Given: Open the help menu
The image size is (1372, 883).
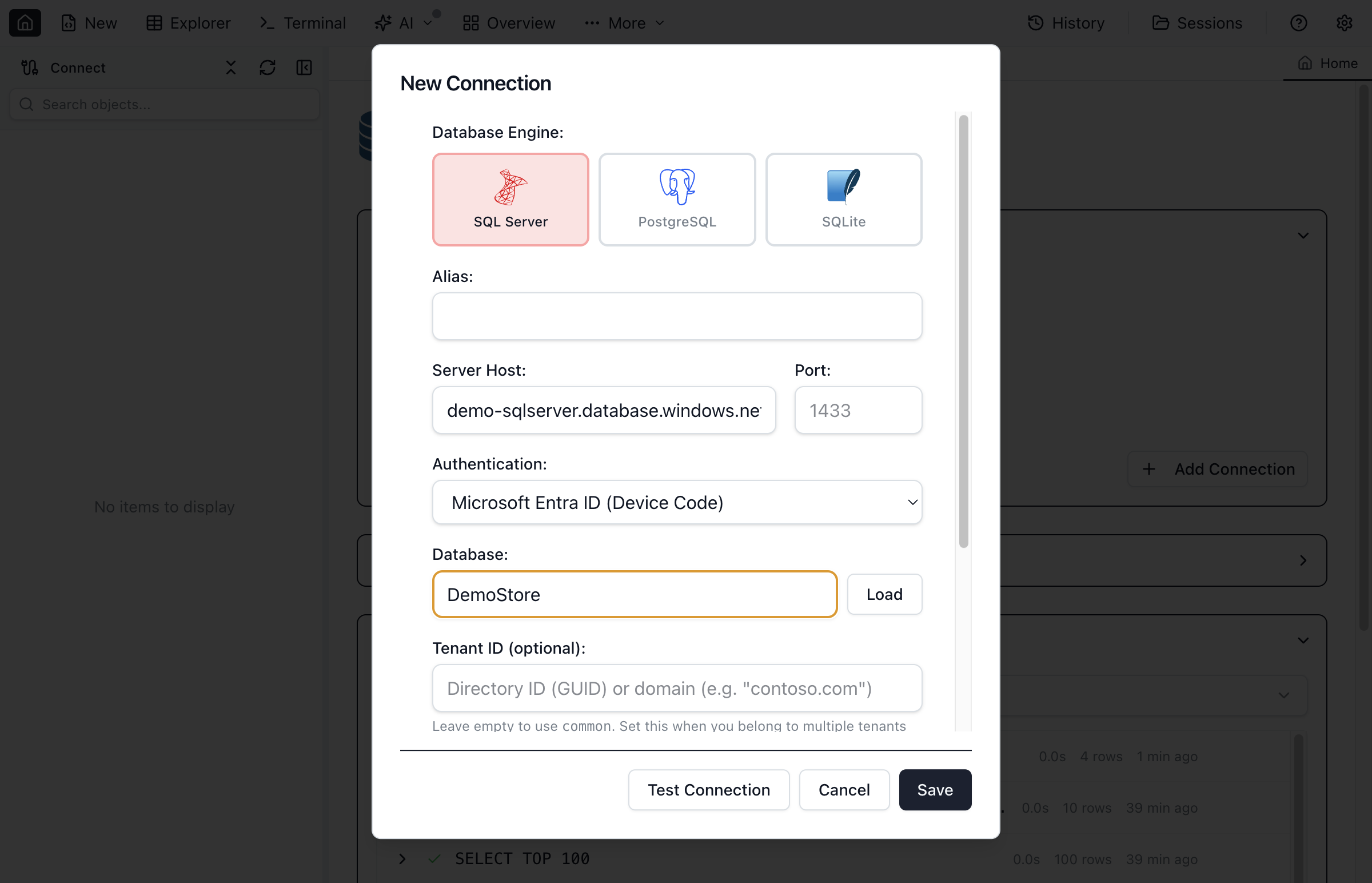Looking at the screenshot, I should [x=1299, y=23].
